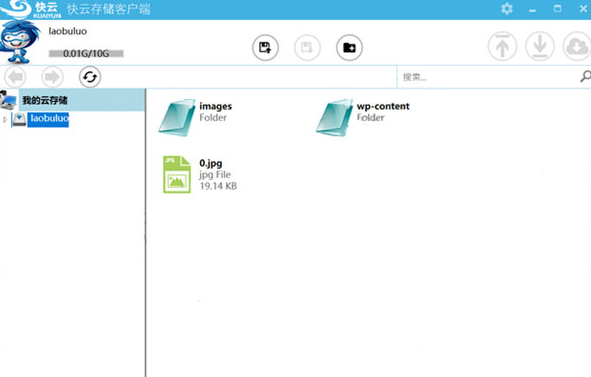Click the upload file icon with up arrow
Viewport: 591px width, 377px height.
click(x=265, y=48)
